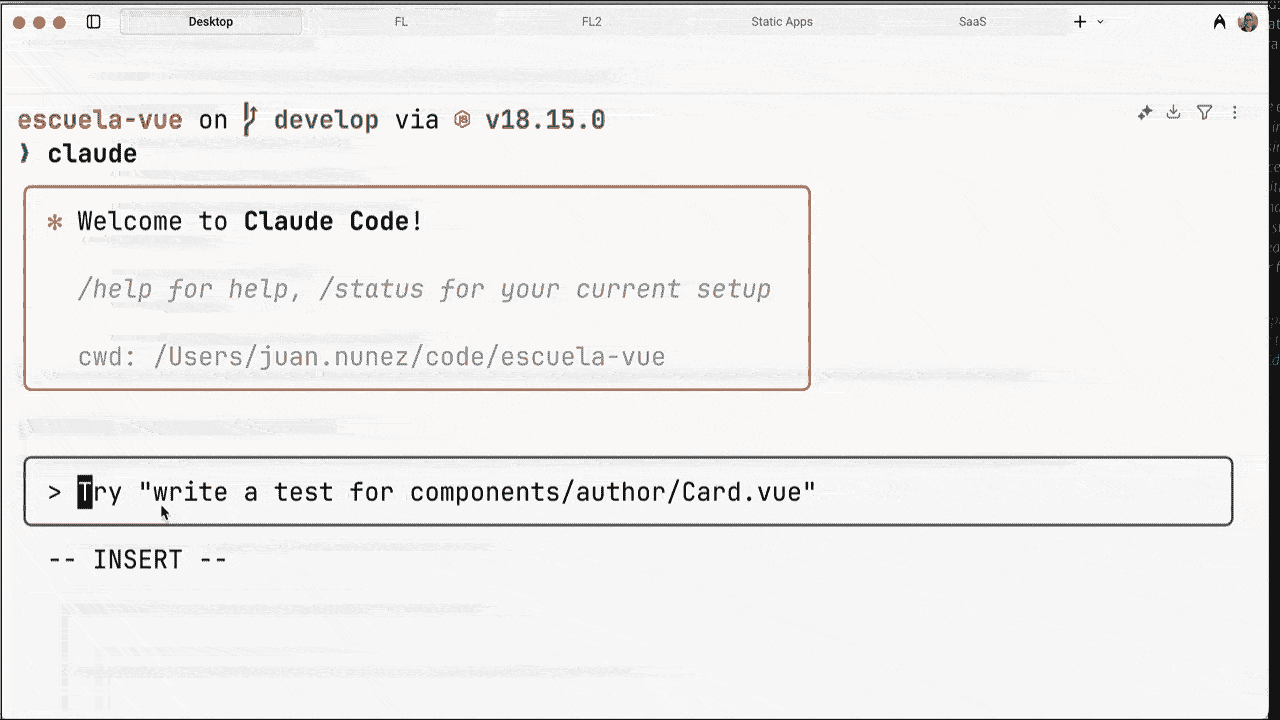Focus the Claude prompt input box
The height and width of the screenshot is (720, 1280).
[x=628, y=492]
